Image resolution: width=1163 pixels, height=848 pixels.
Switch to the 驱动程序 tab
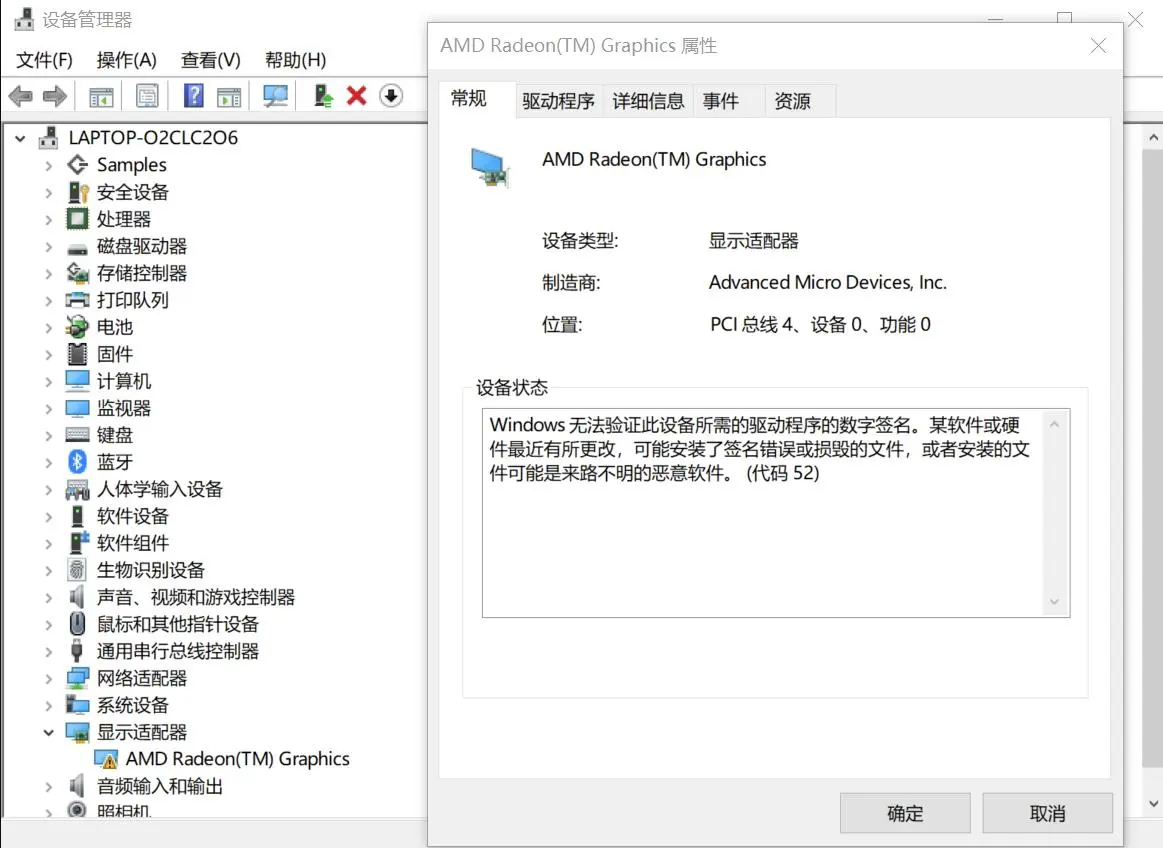pos(558,101)
